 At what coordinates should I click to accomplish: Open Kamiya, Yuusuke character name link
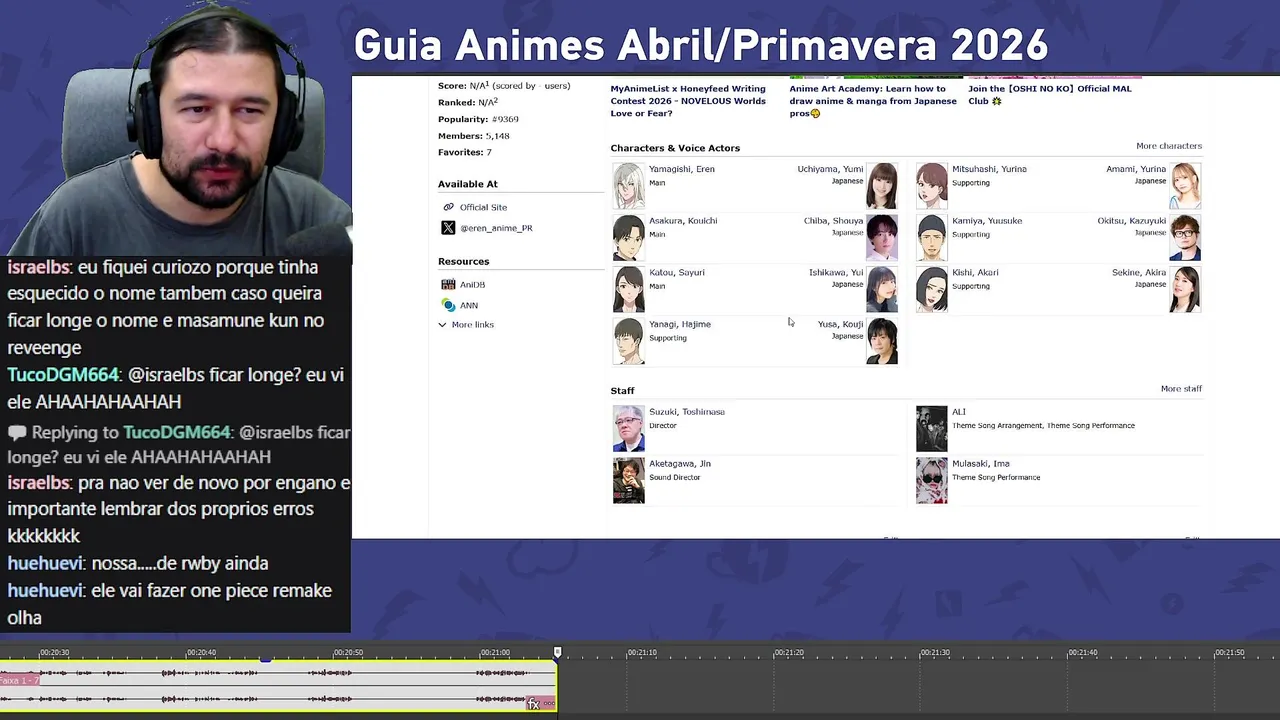tap(987, 221)
